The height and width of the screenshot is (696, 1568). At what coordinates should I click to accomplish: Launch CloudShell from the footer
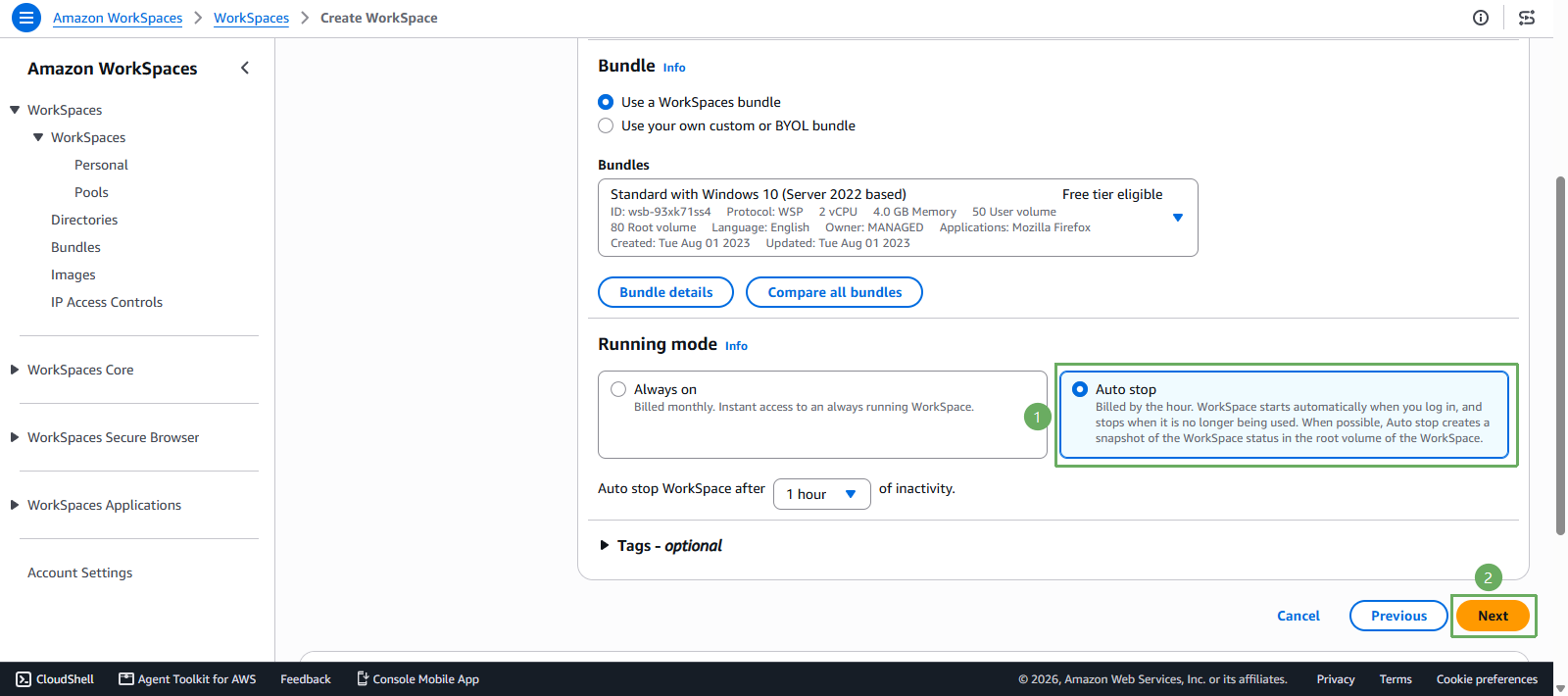56,678
